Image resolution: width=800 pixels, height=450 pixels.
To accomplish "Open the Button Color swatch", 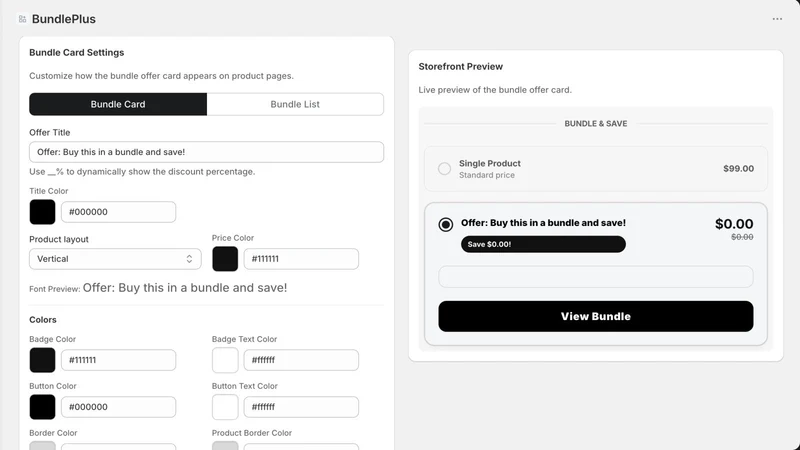I will 42,407.
